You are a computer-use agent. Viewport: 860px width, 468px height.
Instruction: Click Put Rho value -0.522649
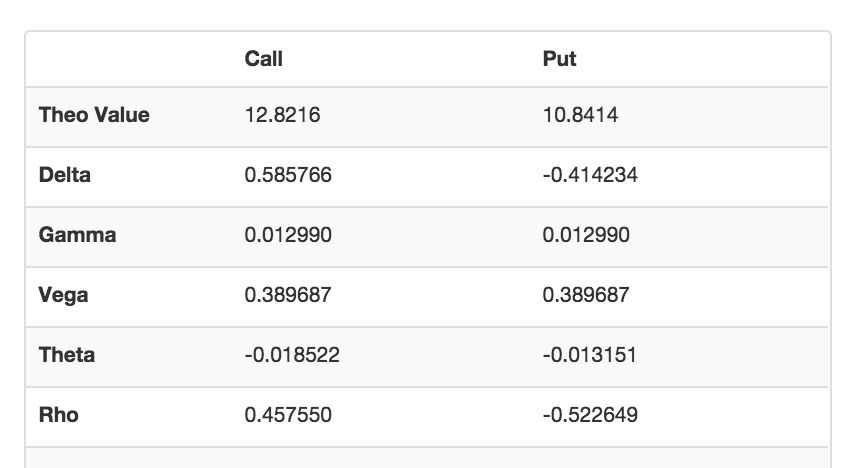tap(590, 415)
